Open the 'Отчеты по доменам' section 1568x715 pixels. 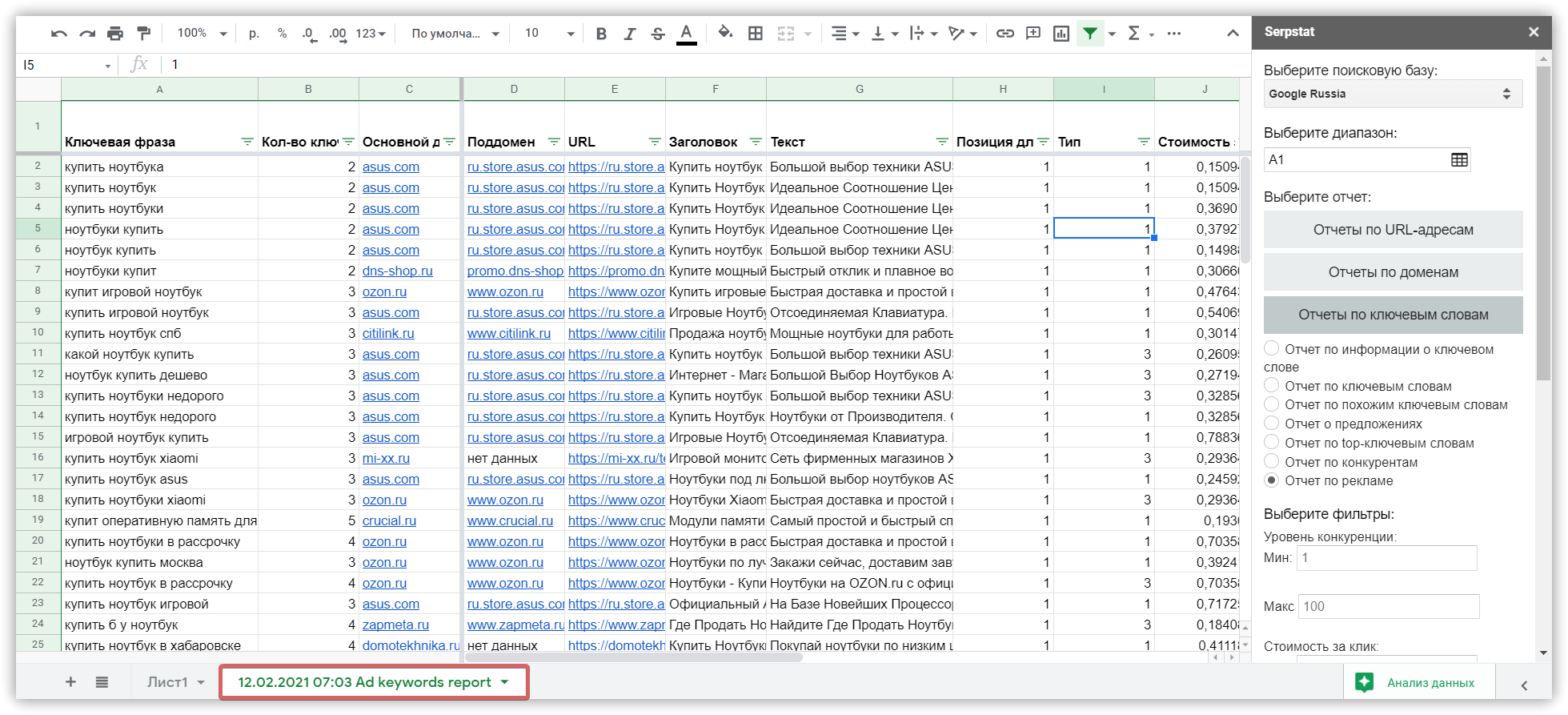click(x=1393, y=272)
